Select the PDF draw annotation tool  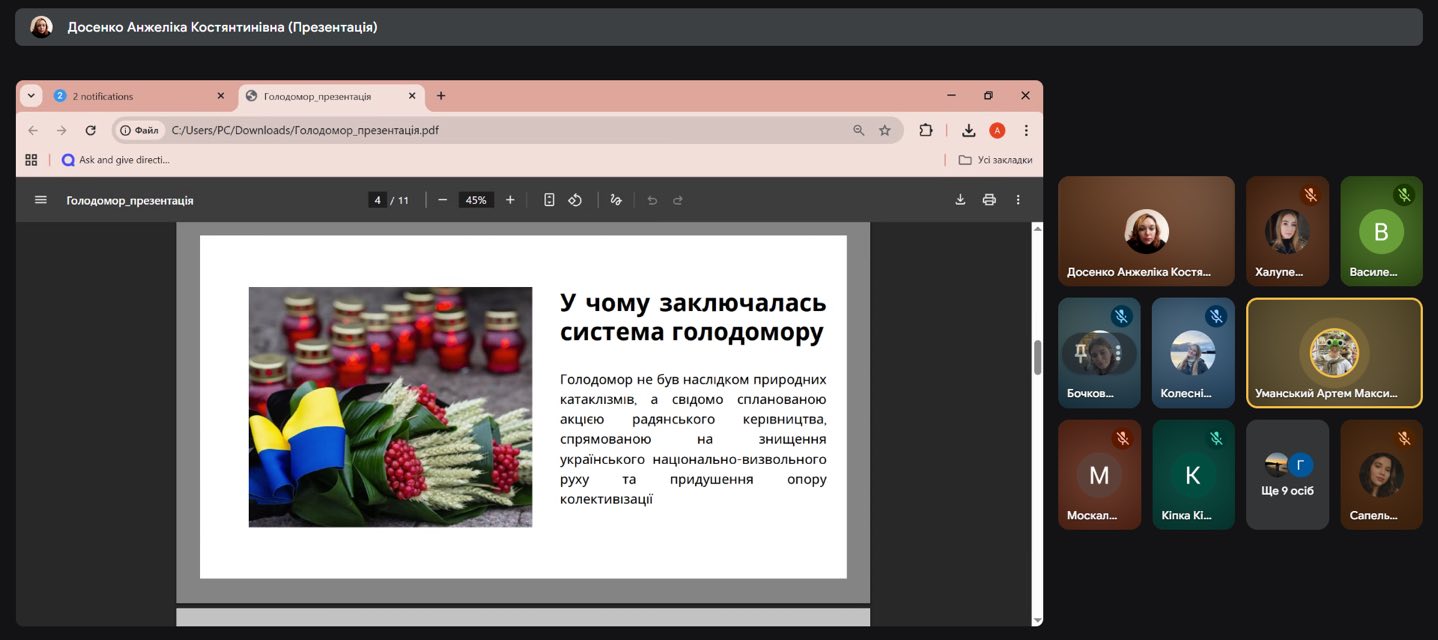tap(616, 200)
